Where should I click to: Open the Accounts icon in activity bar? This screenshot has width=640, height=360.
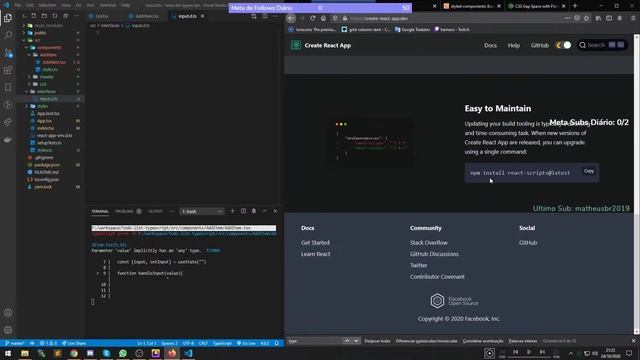pos(8,313)
